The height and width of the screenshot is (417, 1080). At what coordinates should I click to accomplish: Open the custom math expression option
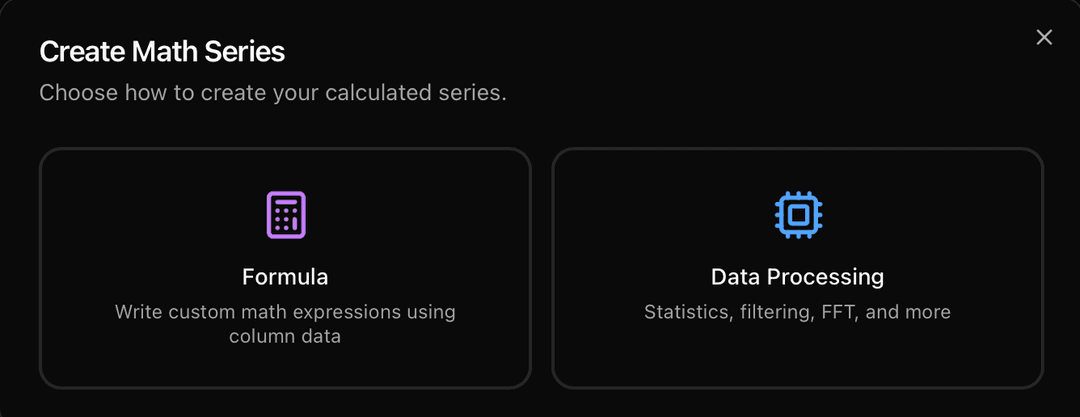(x=285, y=268)
